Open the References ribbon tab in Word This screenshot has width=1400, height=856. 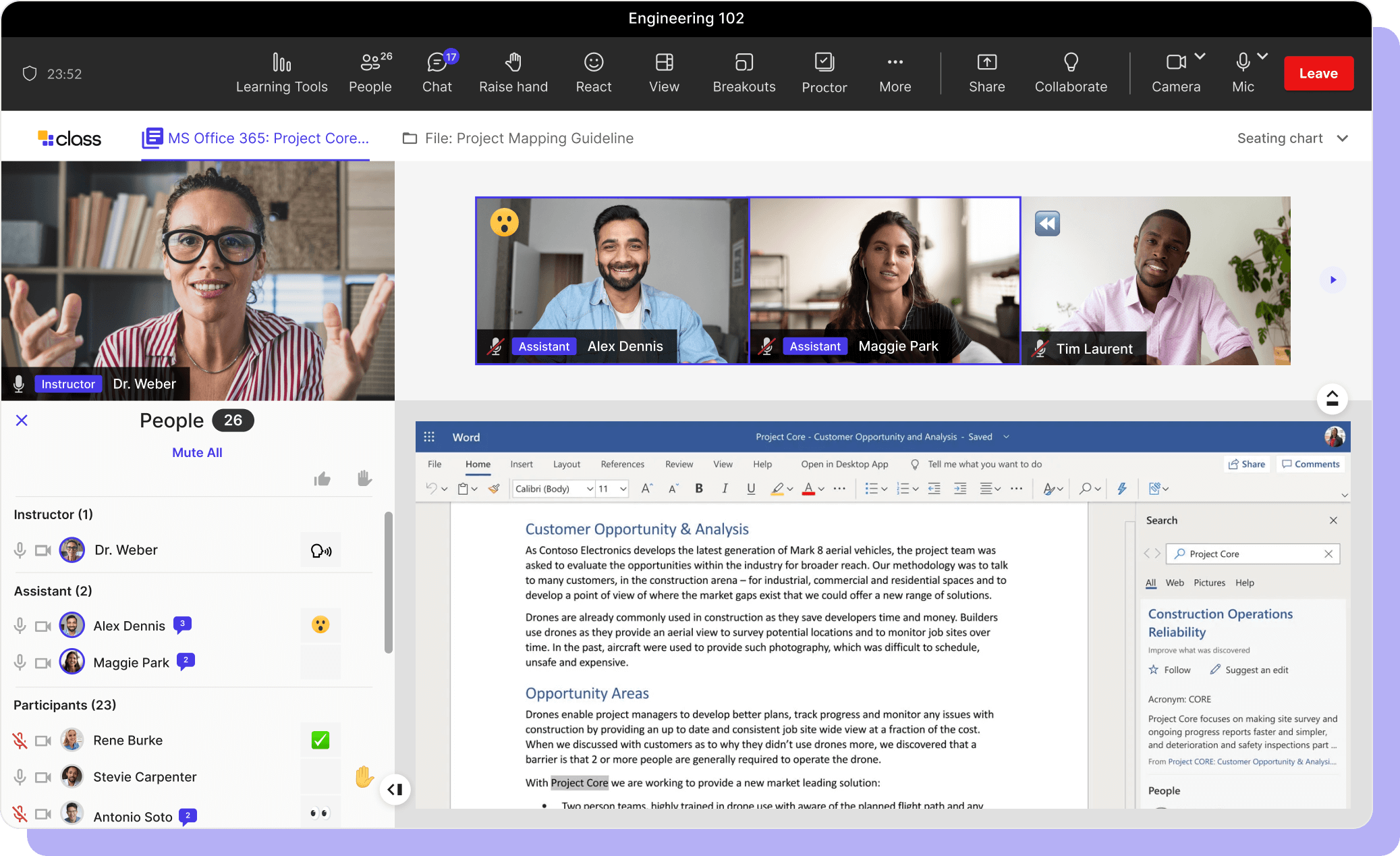coord(622,464)
